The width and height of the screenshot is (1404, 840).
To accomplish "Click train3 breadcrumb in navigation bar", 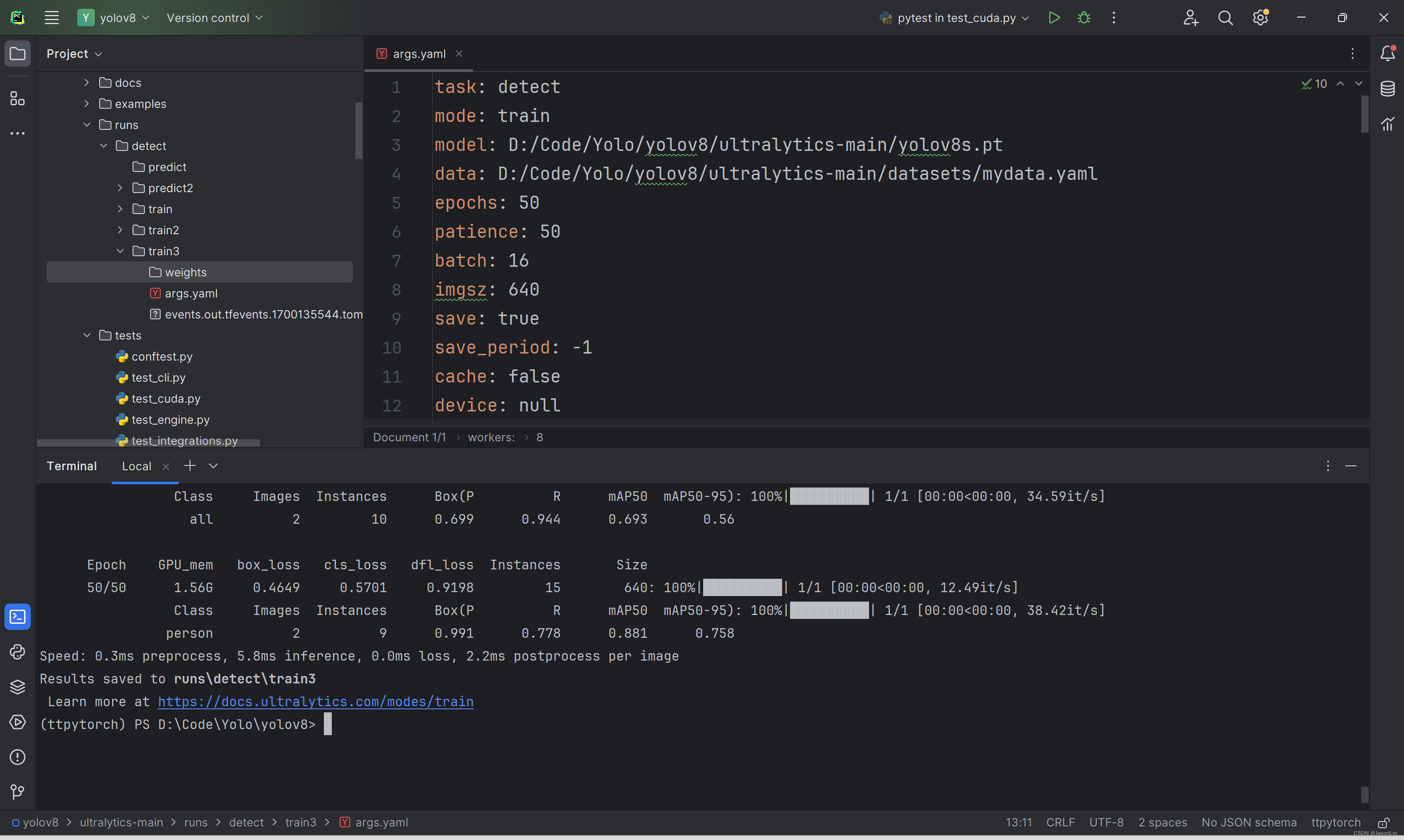I will (301, 822).
